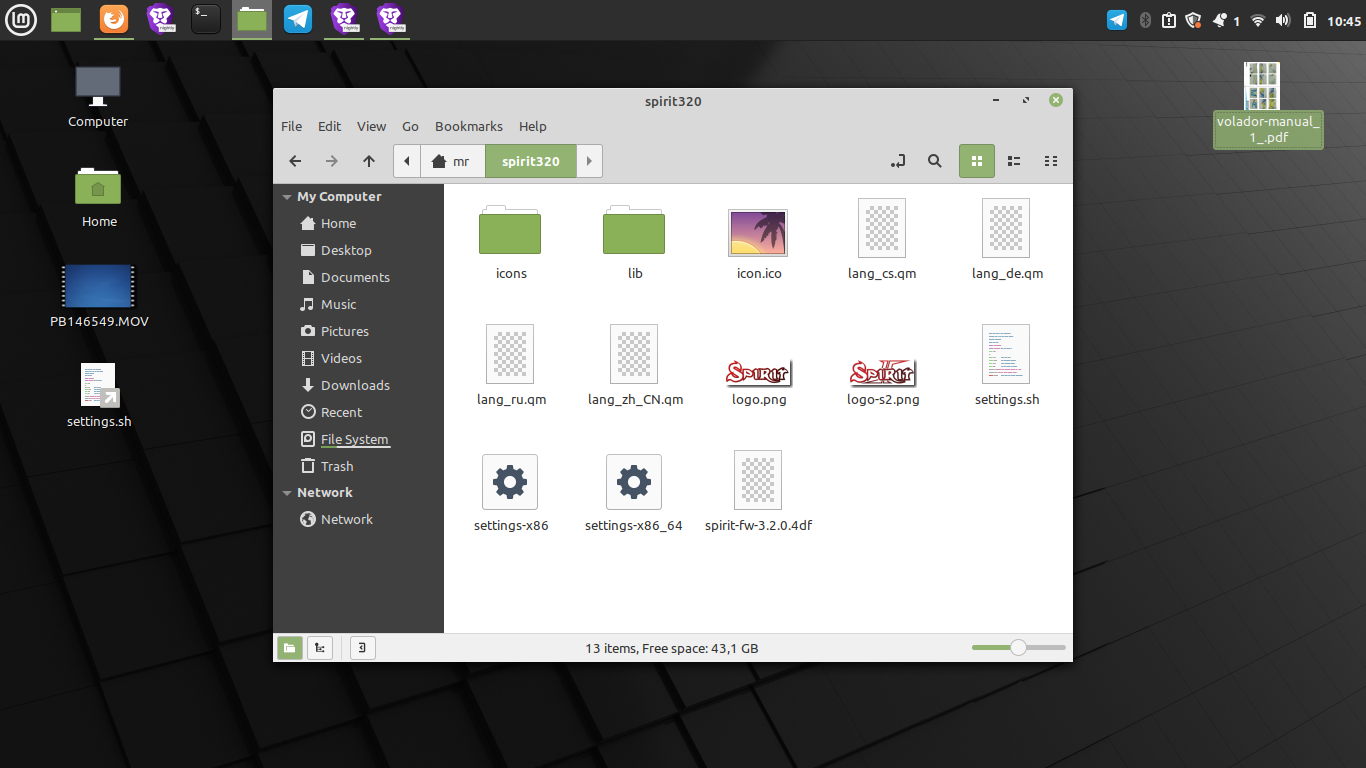Go up to the parent folder

pos(369,161)
